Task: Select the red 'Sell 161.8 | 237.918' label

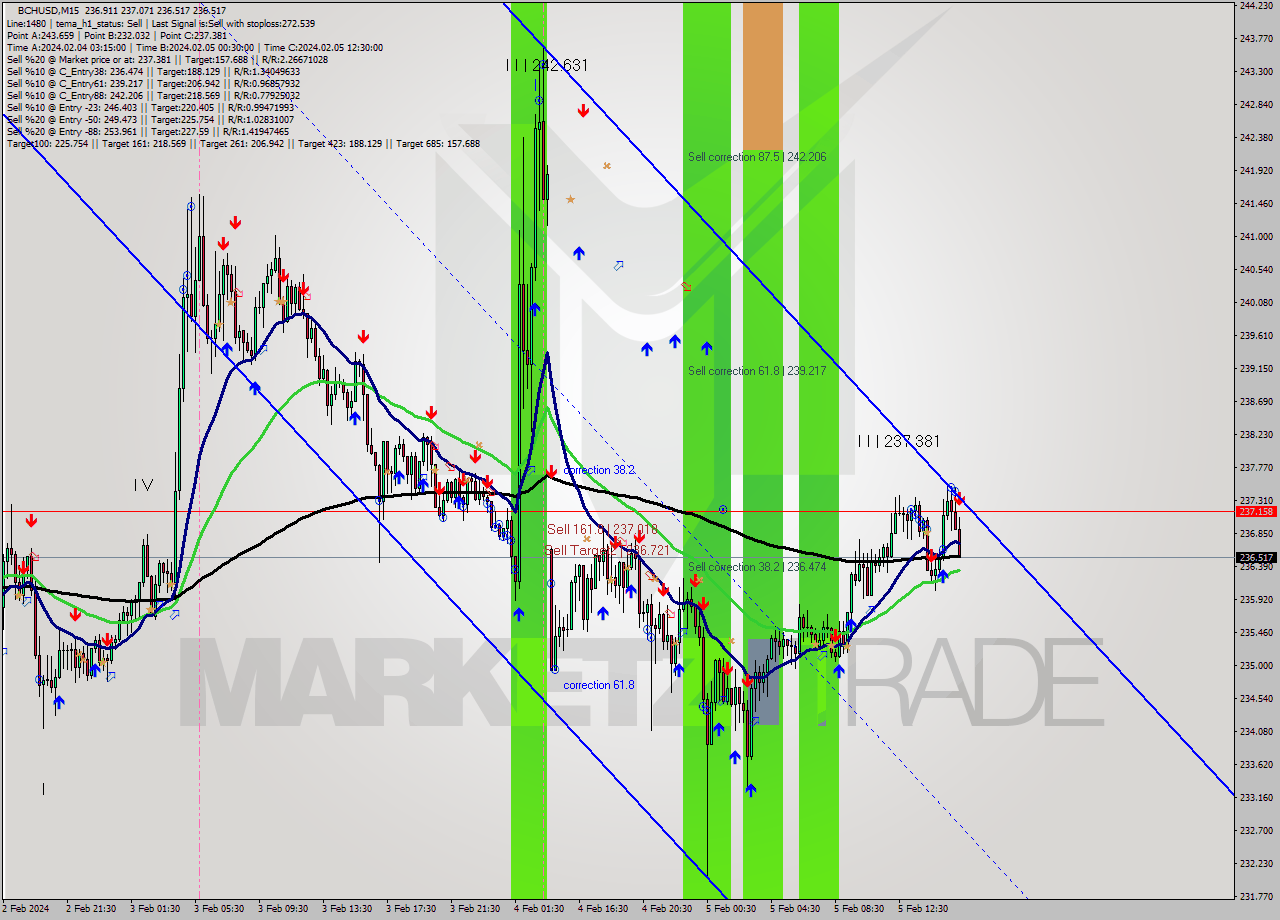Action: pyautogui.click(x=602, y=529)
